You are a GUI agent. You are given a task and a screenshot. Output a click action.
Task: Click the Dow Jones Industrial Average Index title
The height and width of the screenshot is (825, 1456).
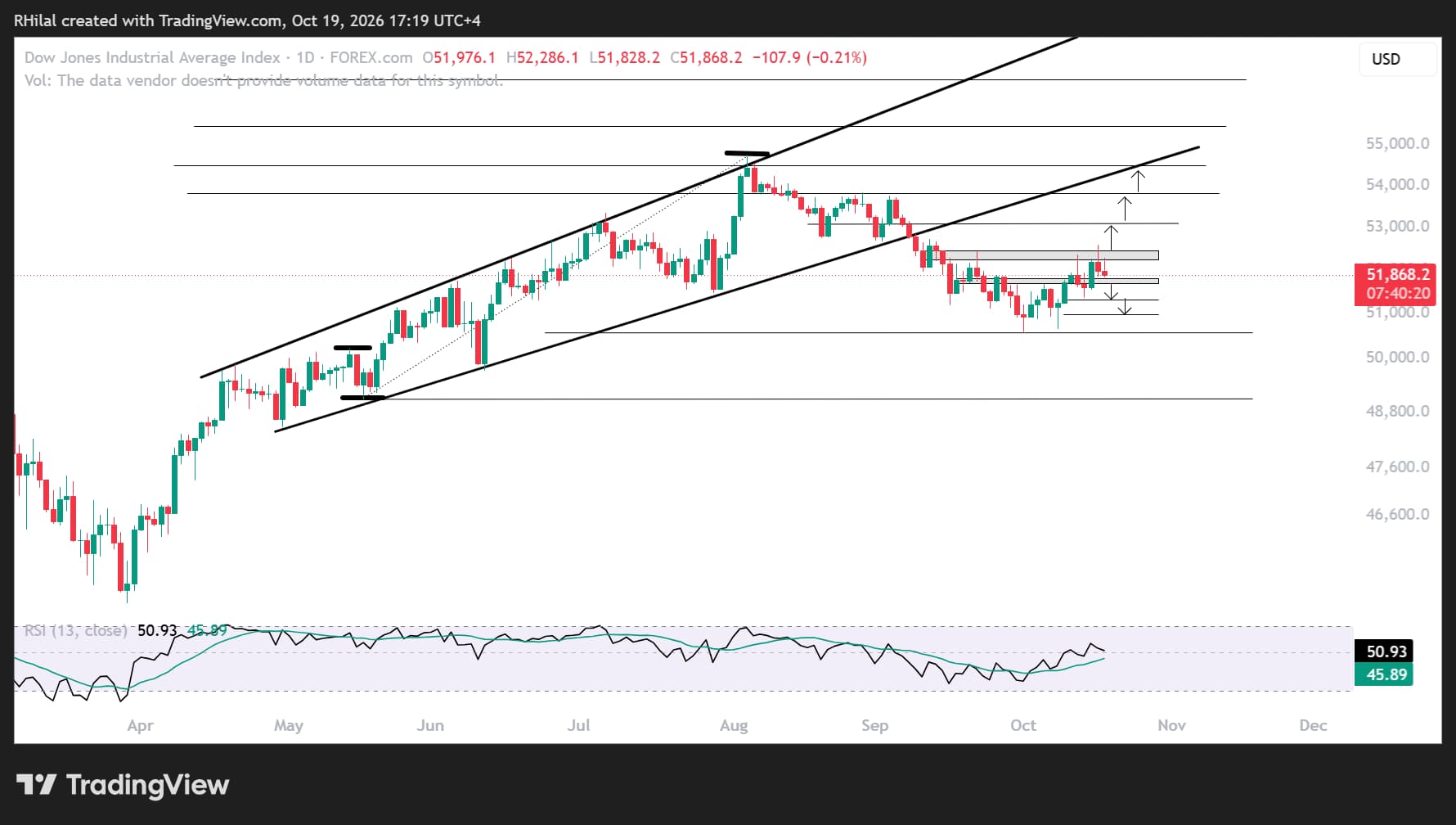152,57
